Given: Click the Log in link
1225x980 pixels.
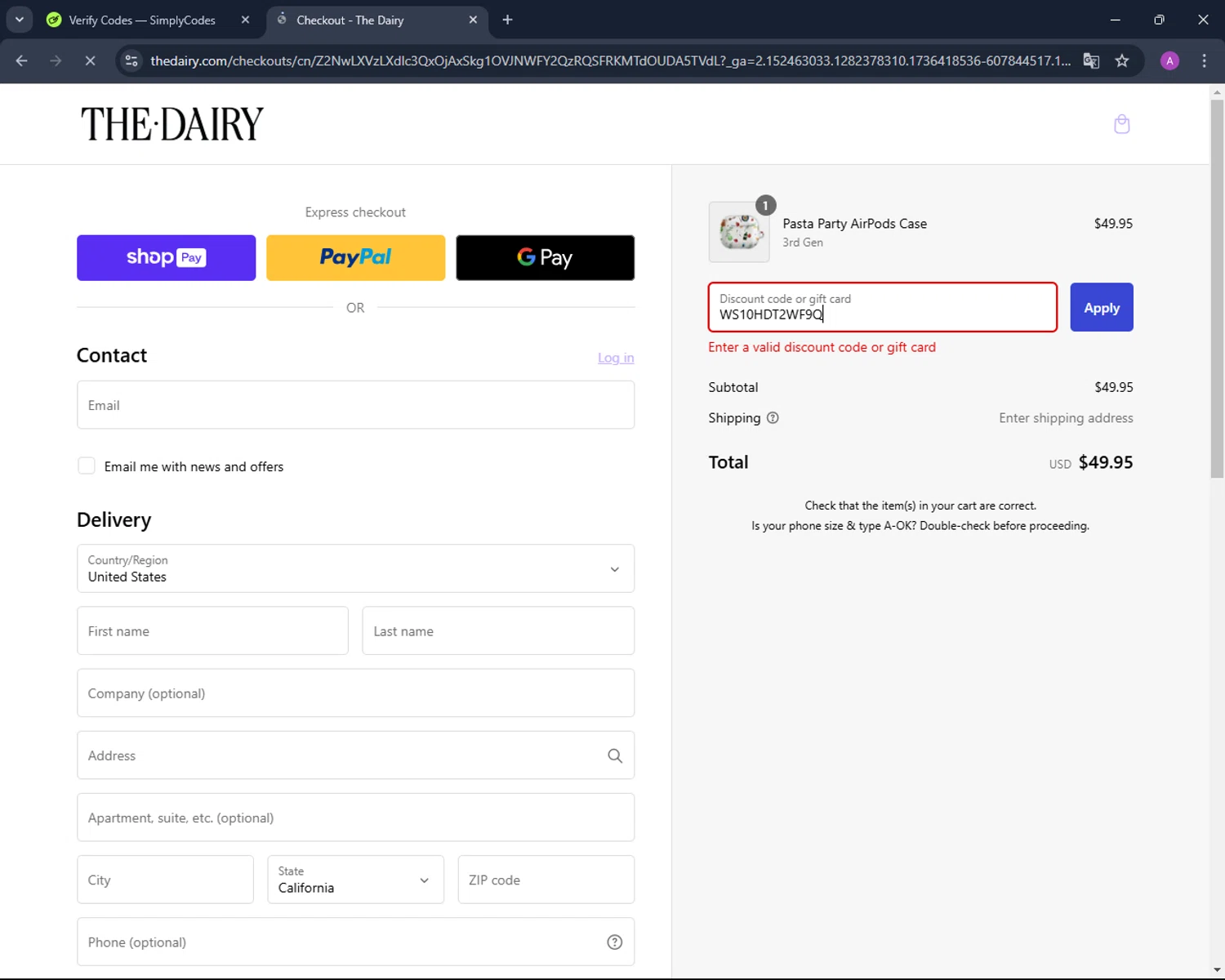Looking at the screenshot, I should coord(616,358).
